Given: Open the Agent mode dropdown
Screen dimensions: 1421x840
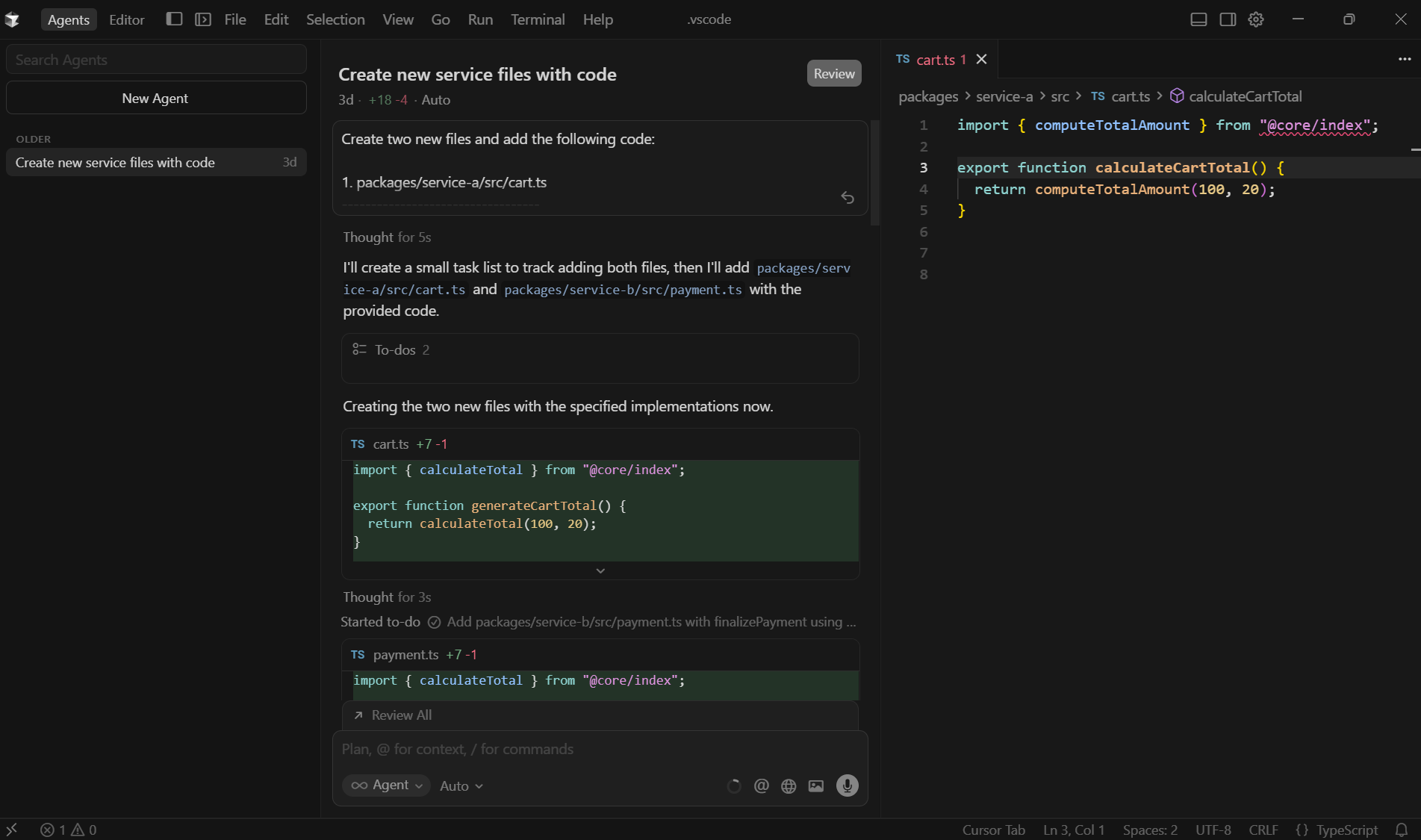Looking at the screenshot, I should (x=386, y=785).
